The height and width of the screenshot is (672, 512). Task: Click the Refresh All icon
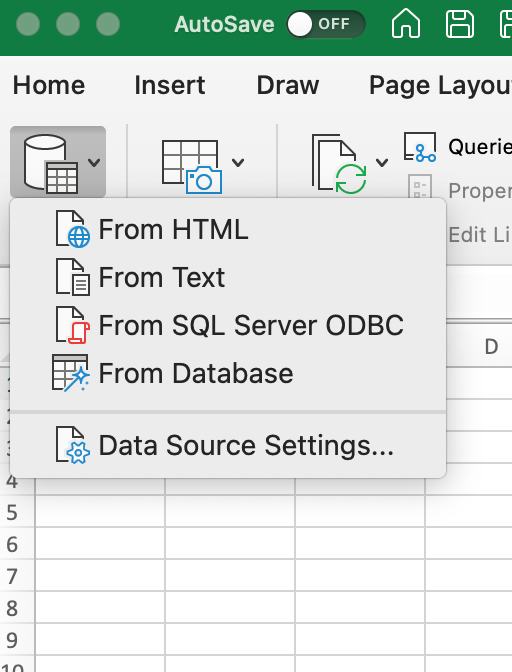(x=339, y=164)
